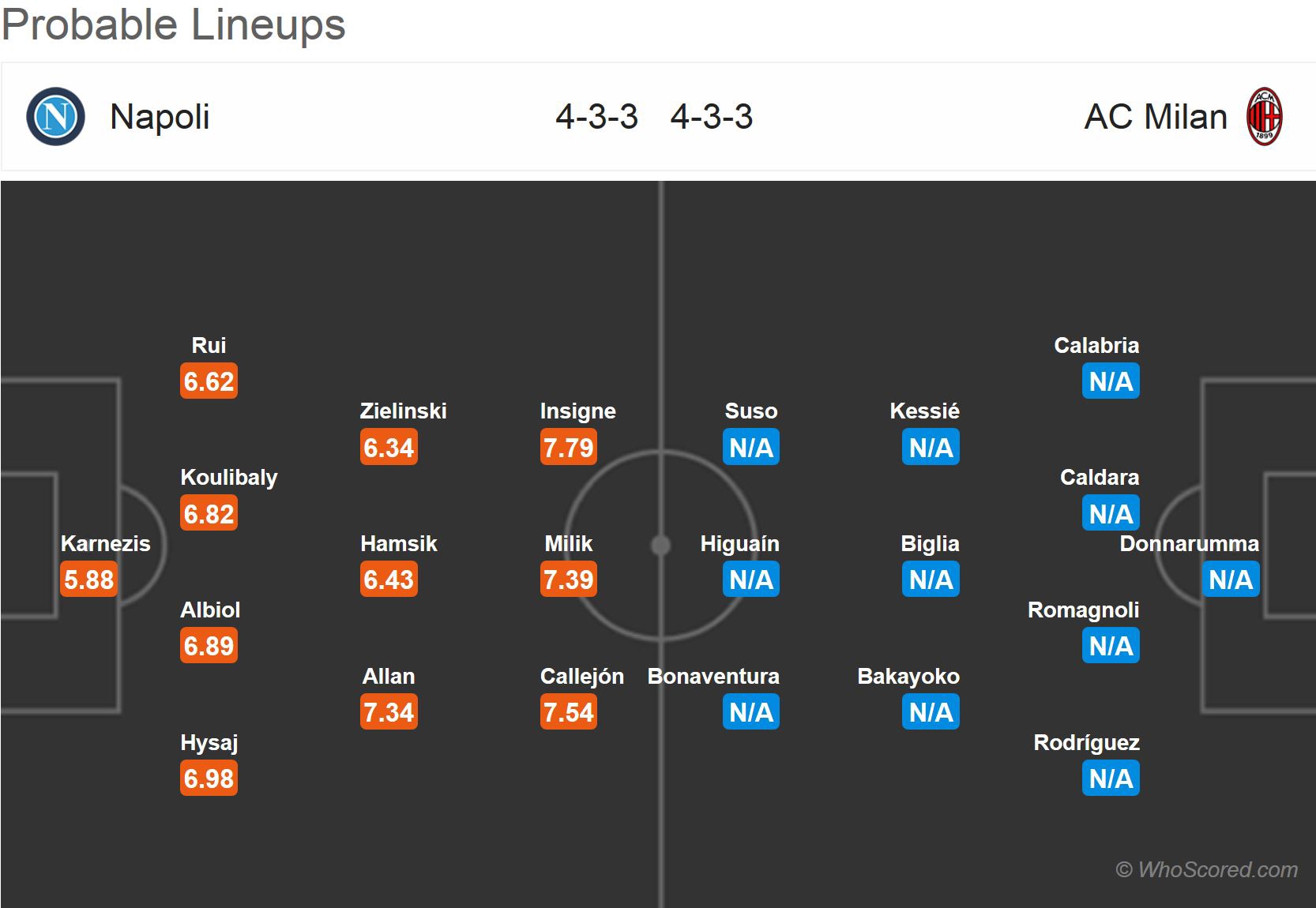This screenshot has width=1316, height=908.
Task: Click the AC Milan club crest icon
Action: click(x=1264, y=117)
